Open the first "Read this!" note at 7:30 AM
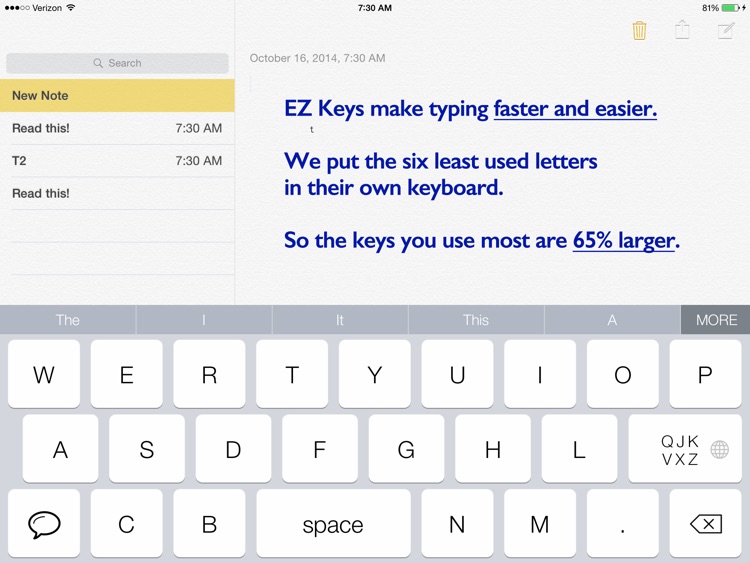The image size is (750, 563). click(117, 128)
